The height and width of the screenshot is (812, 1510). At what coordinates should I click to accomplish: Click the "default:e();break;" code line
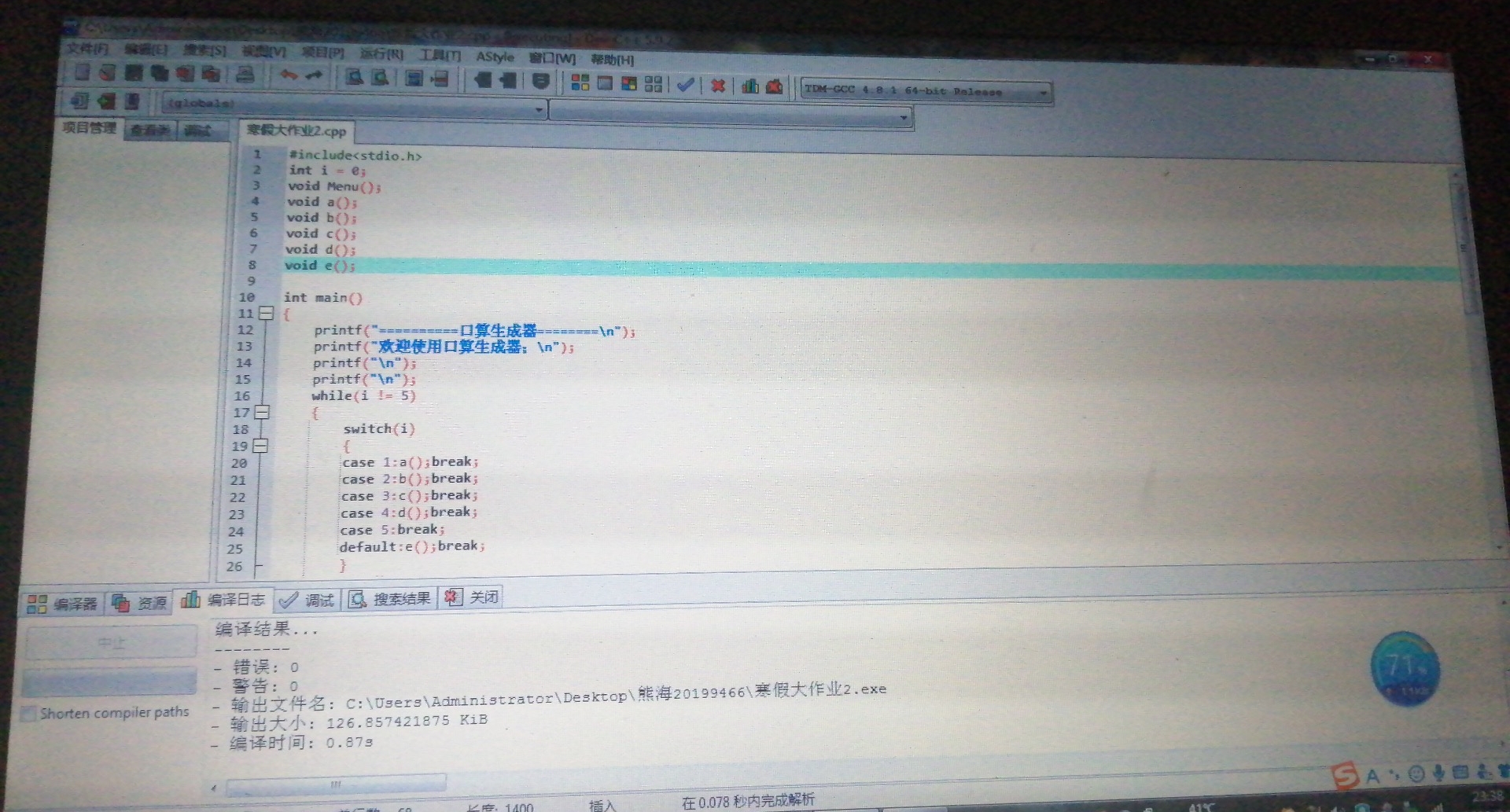411,546
